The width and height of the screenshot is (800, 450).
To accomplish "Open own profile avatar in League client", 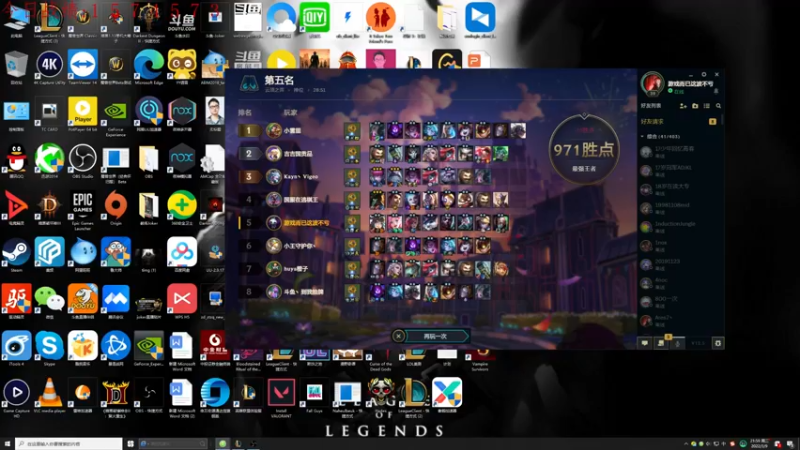I will coord(652,84).
